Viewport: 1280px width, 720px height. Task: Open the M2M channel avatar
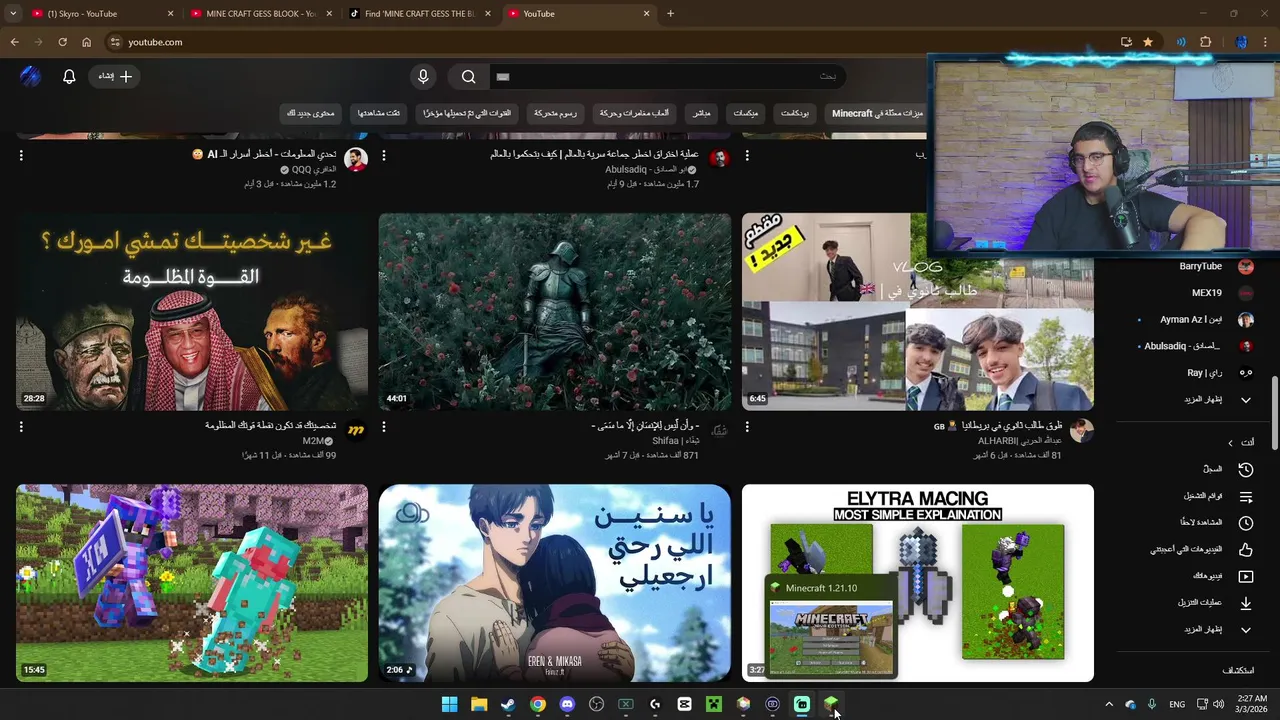(356, 431)
